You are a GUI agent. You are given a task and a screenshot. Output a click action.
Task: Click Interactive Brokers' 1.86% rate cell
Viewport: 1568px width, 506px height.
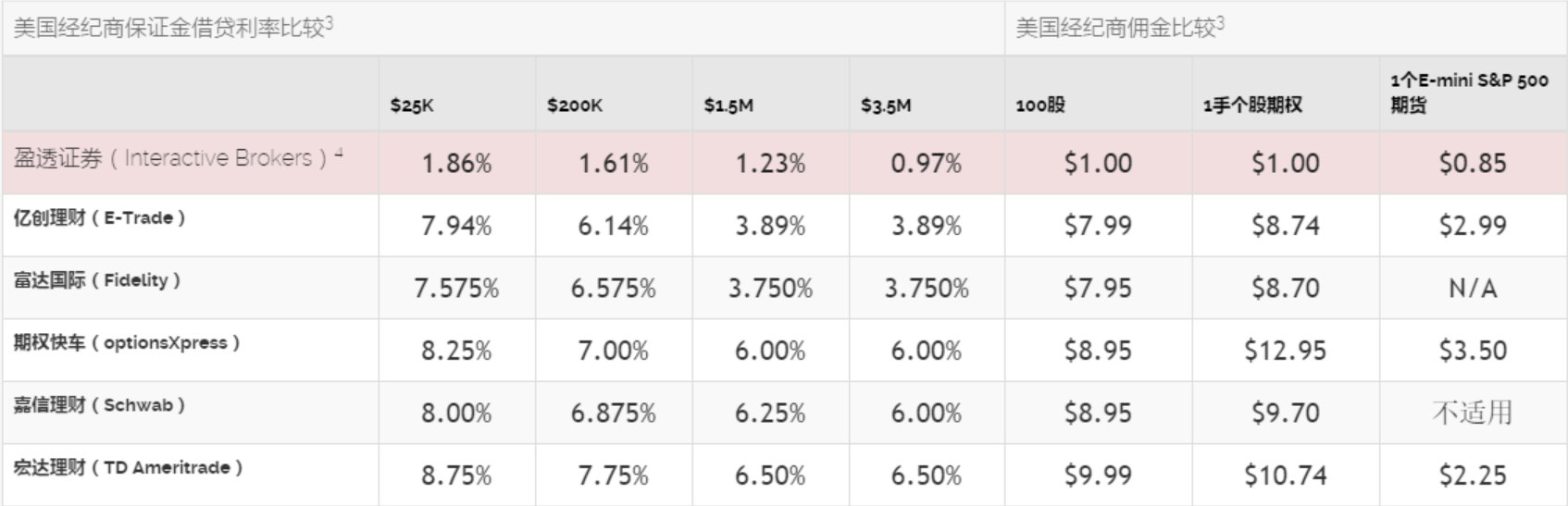[x=456, y=164]
